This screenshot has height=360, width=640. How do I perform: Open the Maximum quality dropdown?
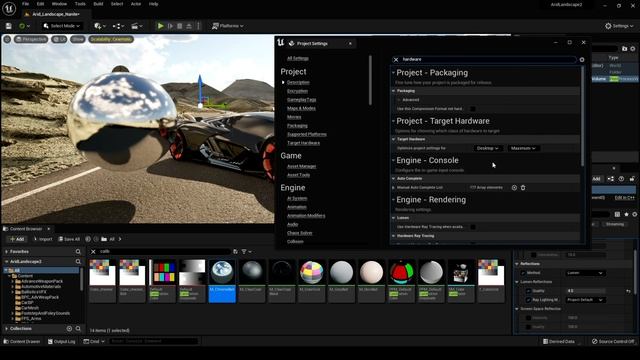523,148
